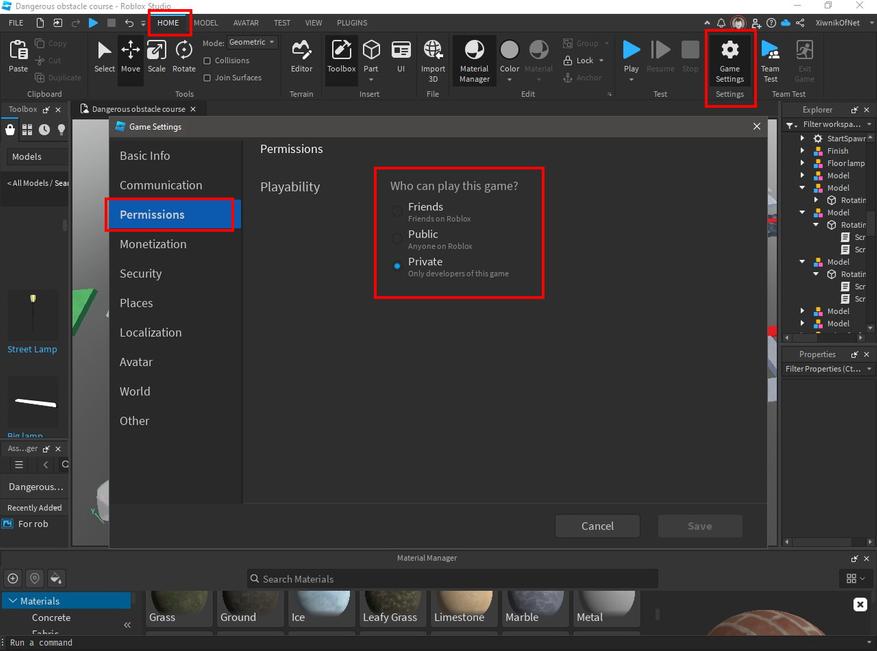The width and height of the screenshot is (877, 651).
Task: Open the TEST ribbon tab
Action: (282, 23)
